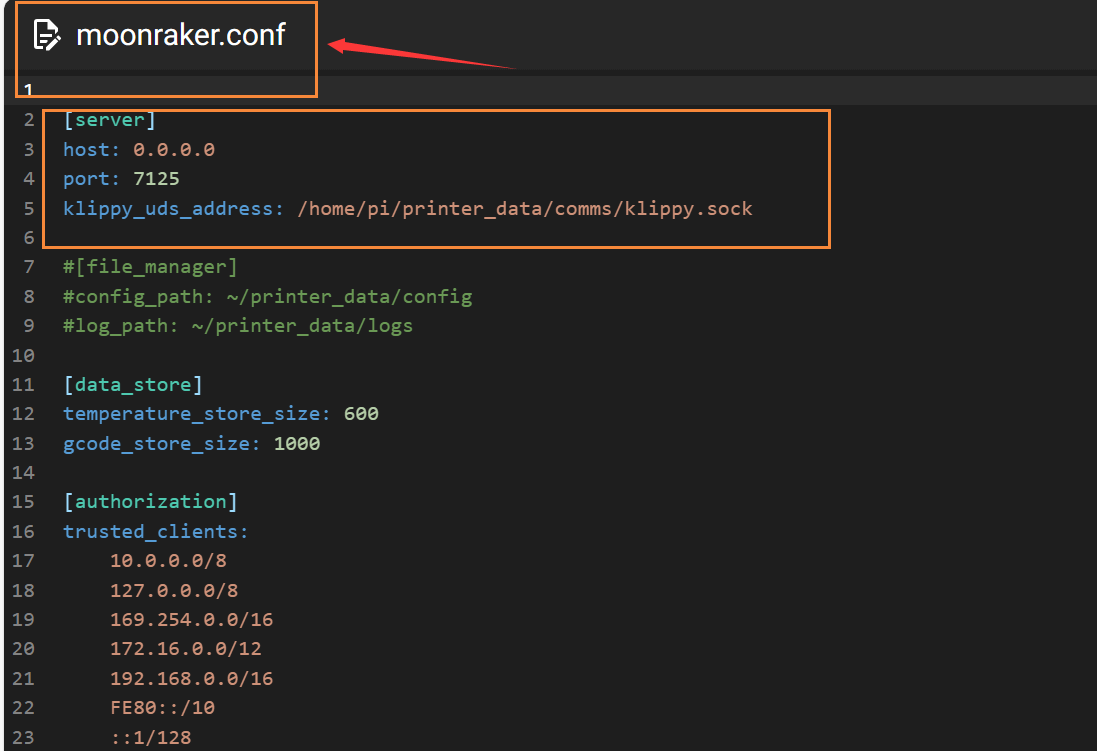Click the port value 7125
The image size is (1097, 751).
(x=156, y=179)
